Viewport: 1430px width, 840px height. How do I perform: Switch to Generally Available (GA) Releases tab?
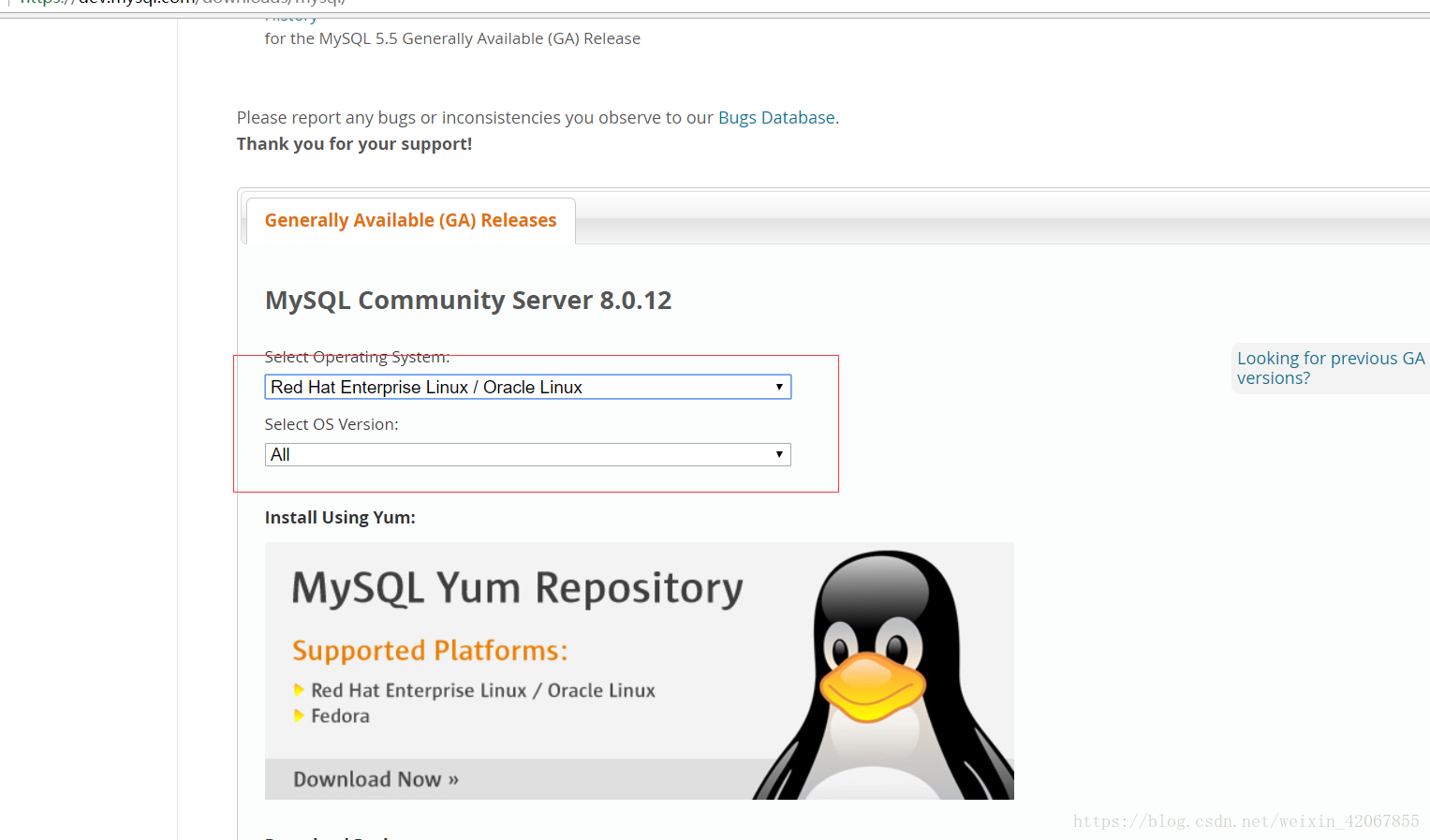pyautogui.click(x=410, y=220)
